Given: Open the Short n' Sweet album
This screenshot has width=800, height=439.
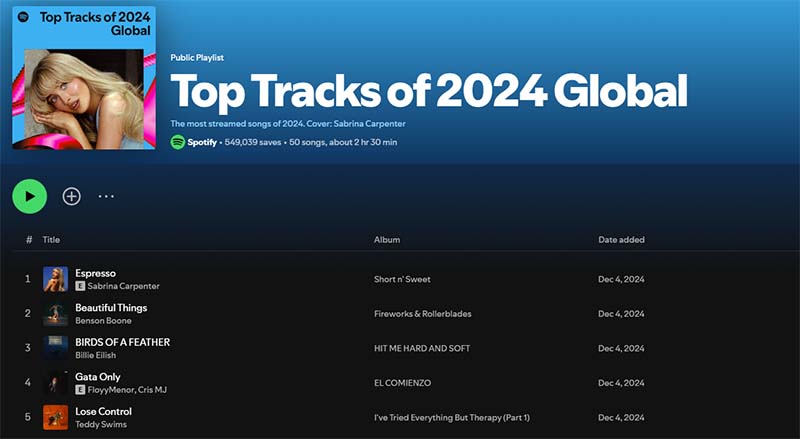Looking at the screenshot, I should tap(402, 279).
